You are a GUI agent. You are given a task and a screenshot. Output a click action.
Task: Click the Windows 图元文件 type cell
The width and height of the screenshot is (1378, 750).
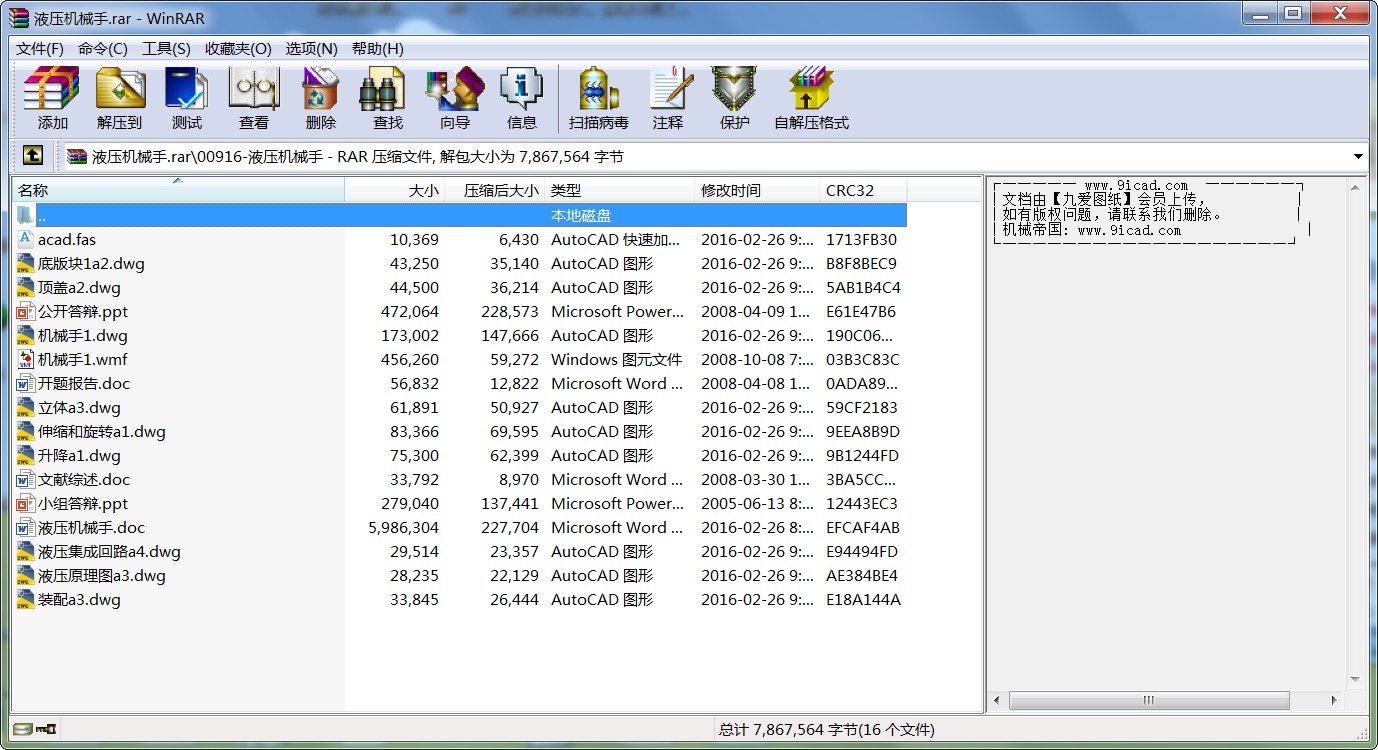coord(616,359)
